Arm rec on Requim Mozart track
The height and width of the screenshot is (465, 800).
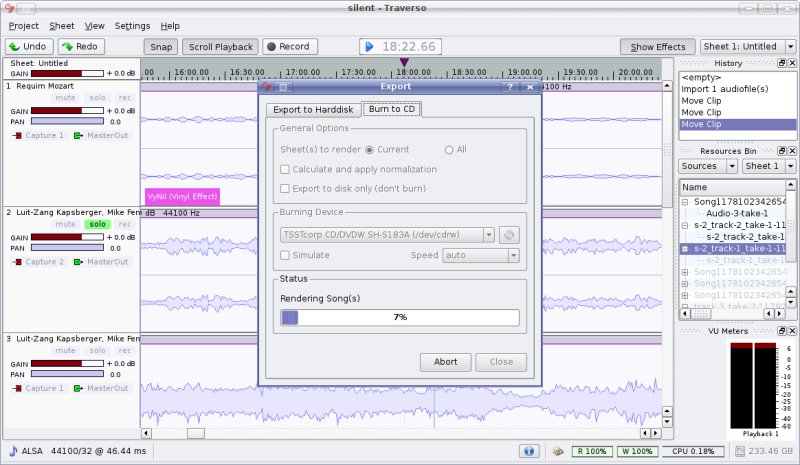(124, 97)
